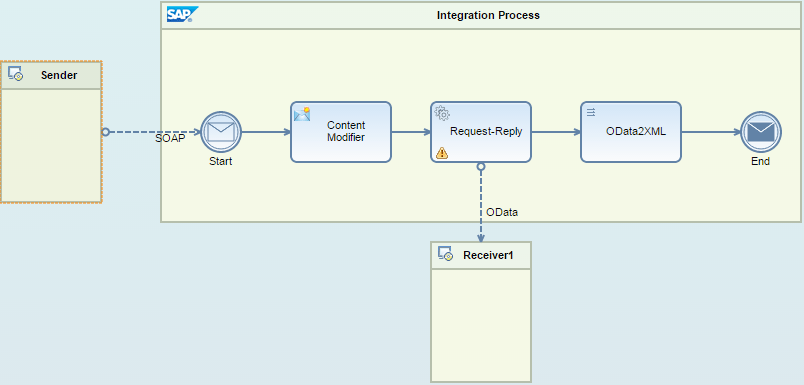Image resolution: width=804 pixels, height=385 pixels.
Task: Click the Integration Process title bar
Action: point(481,15)
